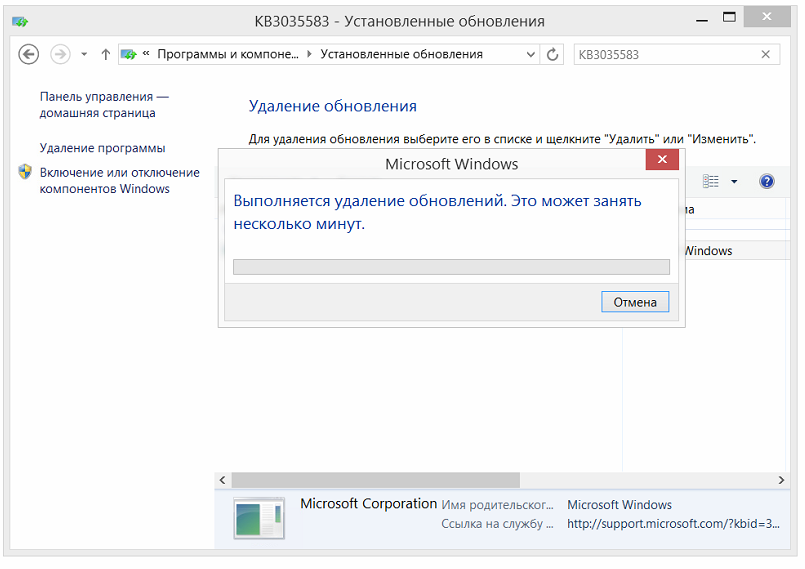Click the window icon in title bar
This screenshot has height=569, width=805.
[19, 21]
